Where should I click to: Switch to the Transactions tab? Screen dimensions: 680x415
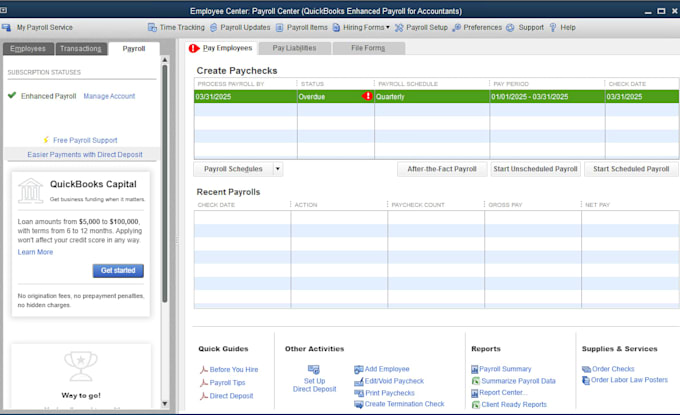[81, 49]
